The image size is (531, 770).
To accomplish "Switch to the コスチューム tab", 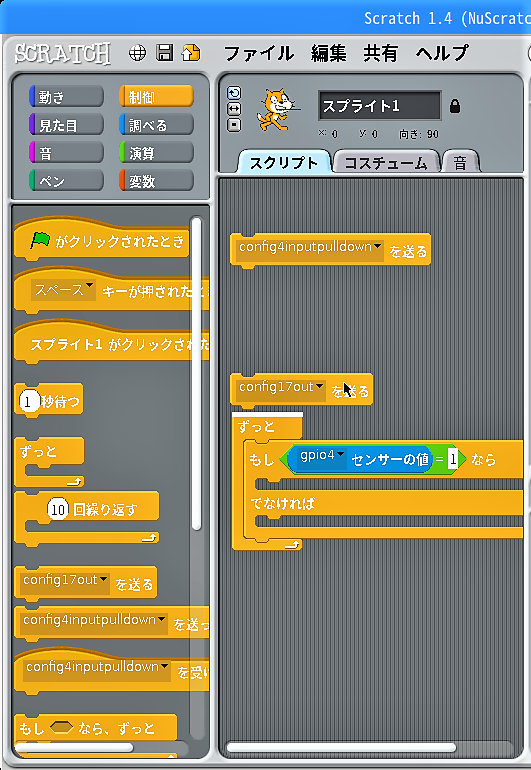I will pos(386,163).
